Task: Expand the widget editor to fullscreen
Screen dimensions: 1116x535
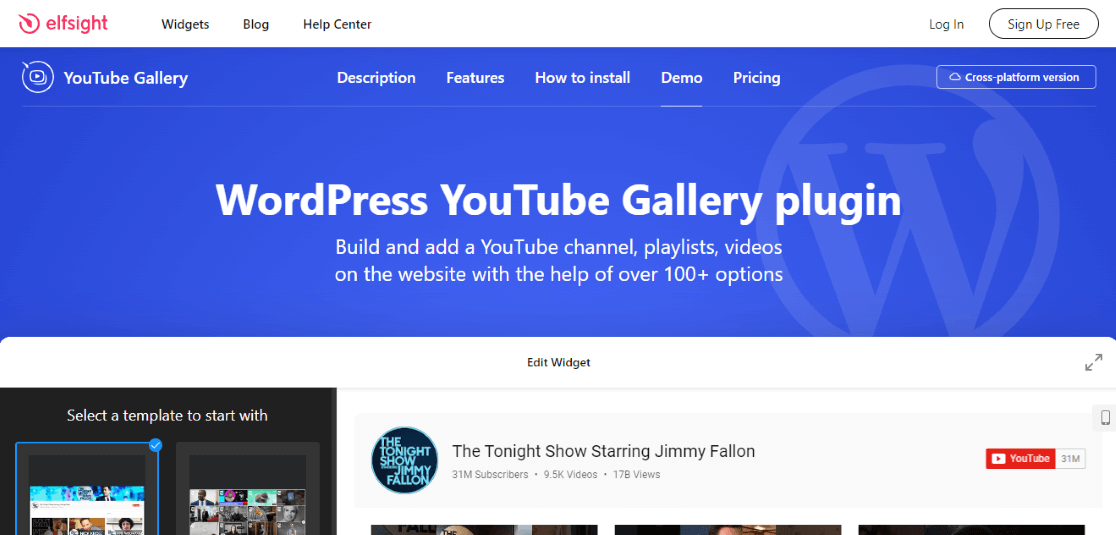Action: pyautogui.click(x=1093, y=362)
